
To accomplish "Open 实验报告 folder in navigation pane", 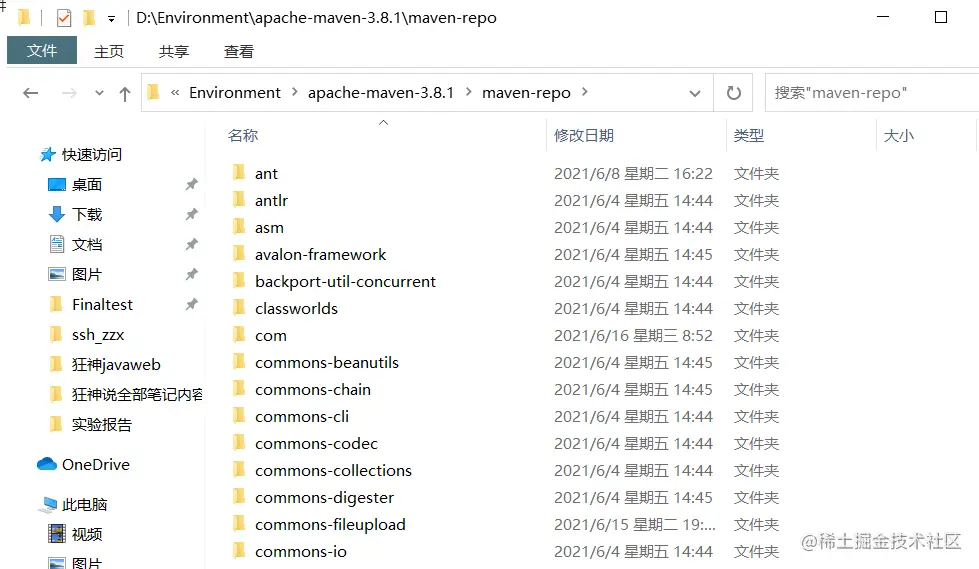I will coord(102,425).
